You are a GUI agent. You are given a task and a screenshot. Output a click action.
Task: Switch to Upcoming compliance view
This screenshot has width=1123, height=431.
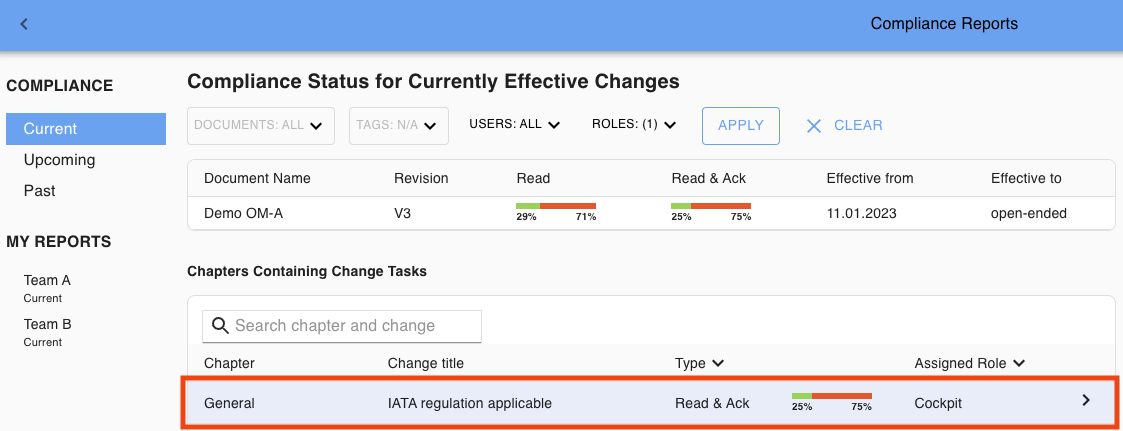pos(59,160)
